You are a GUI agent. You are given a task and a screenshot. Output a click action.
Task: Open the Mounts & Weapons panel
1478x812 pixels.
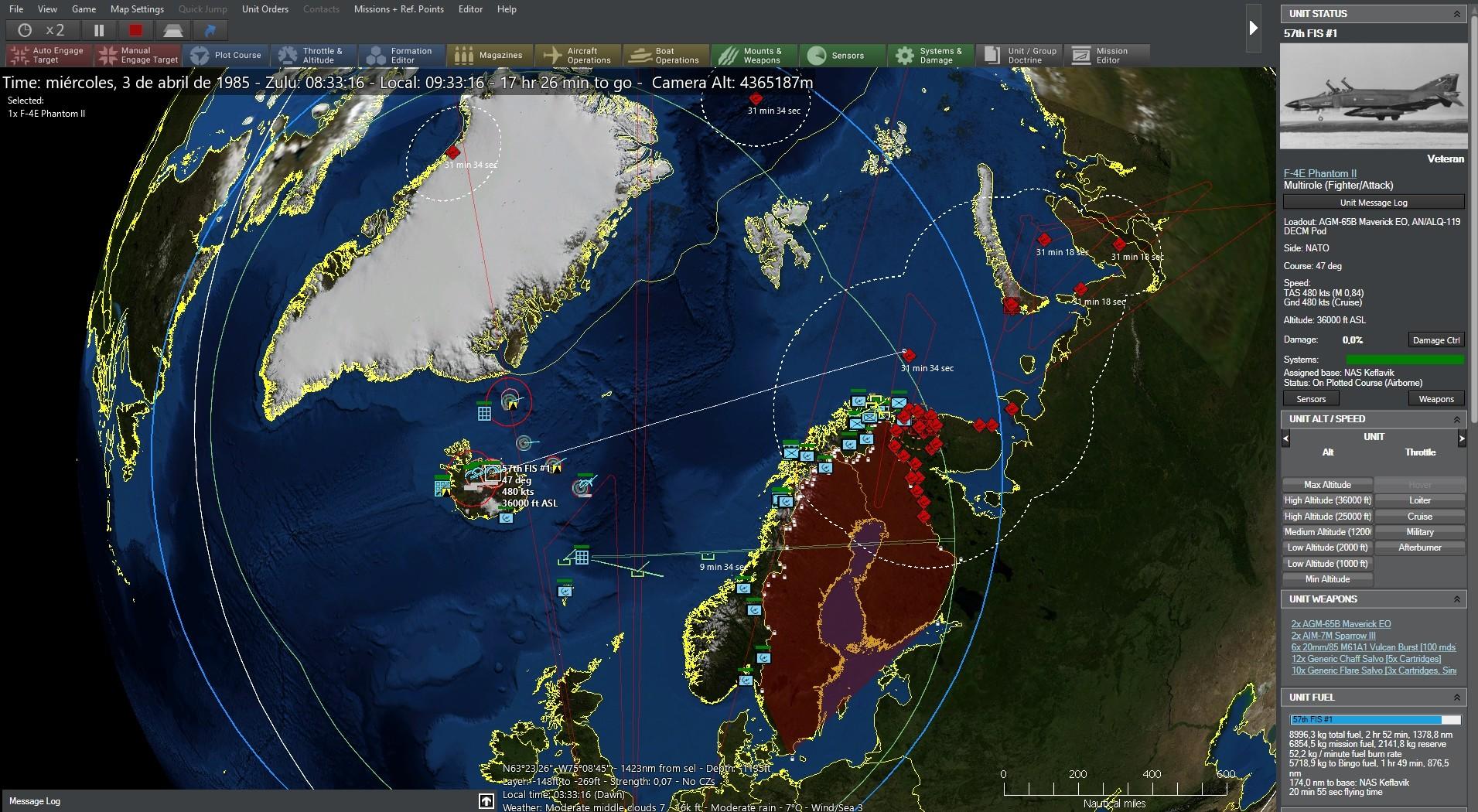(754, 55)
